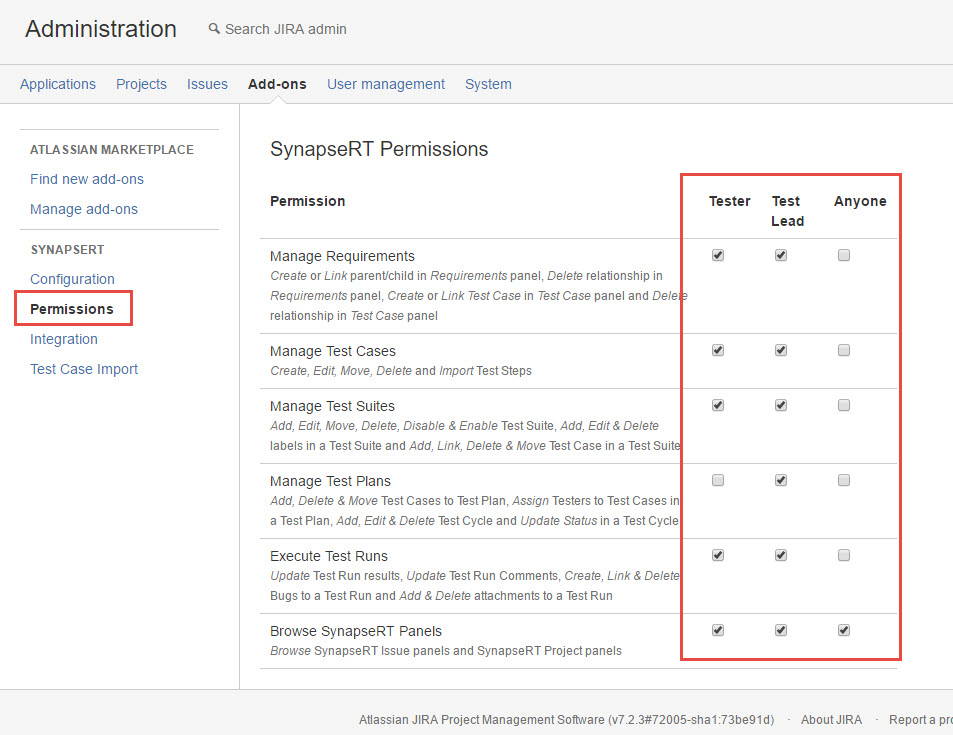Go to the Issues tab

(207, 84)
